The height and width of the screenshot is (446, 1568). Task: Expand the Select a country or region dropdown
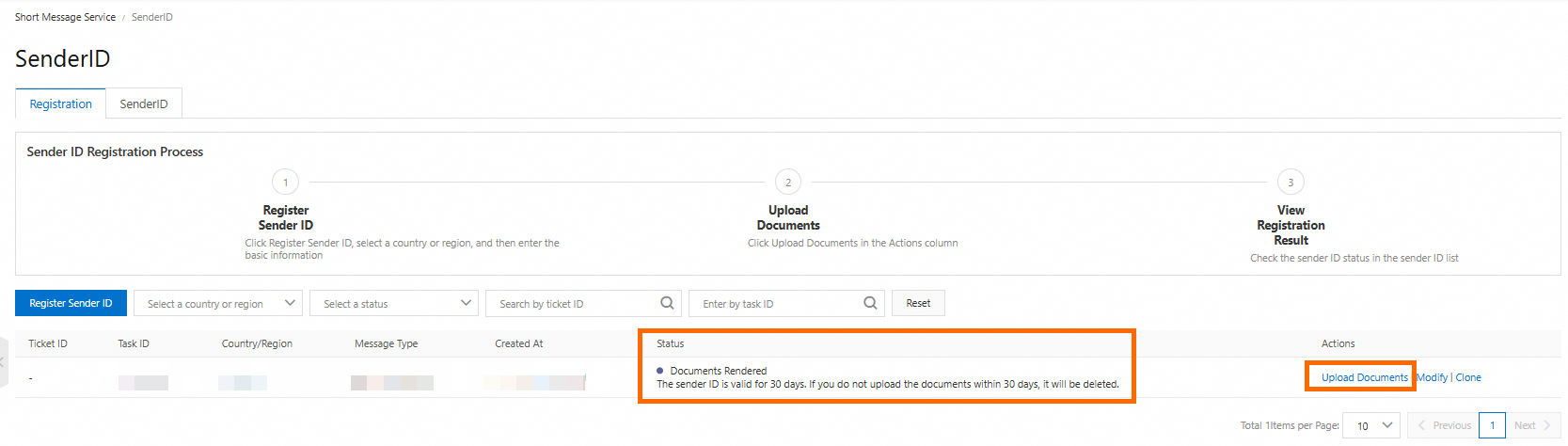click(x=218, y=303)
